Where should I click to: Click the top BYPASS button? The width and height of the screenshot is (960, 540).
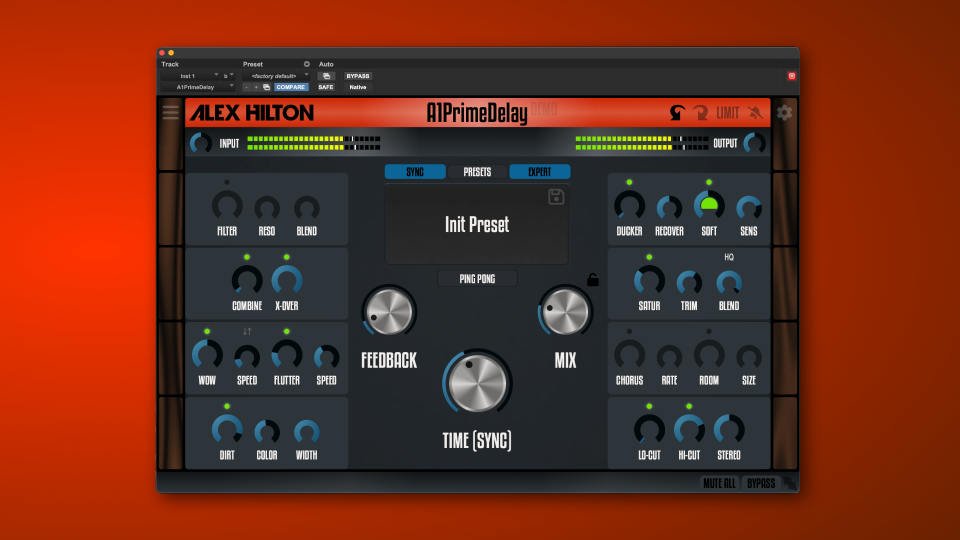[x=358, y=76]
